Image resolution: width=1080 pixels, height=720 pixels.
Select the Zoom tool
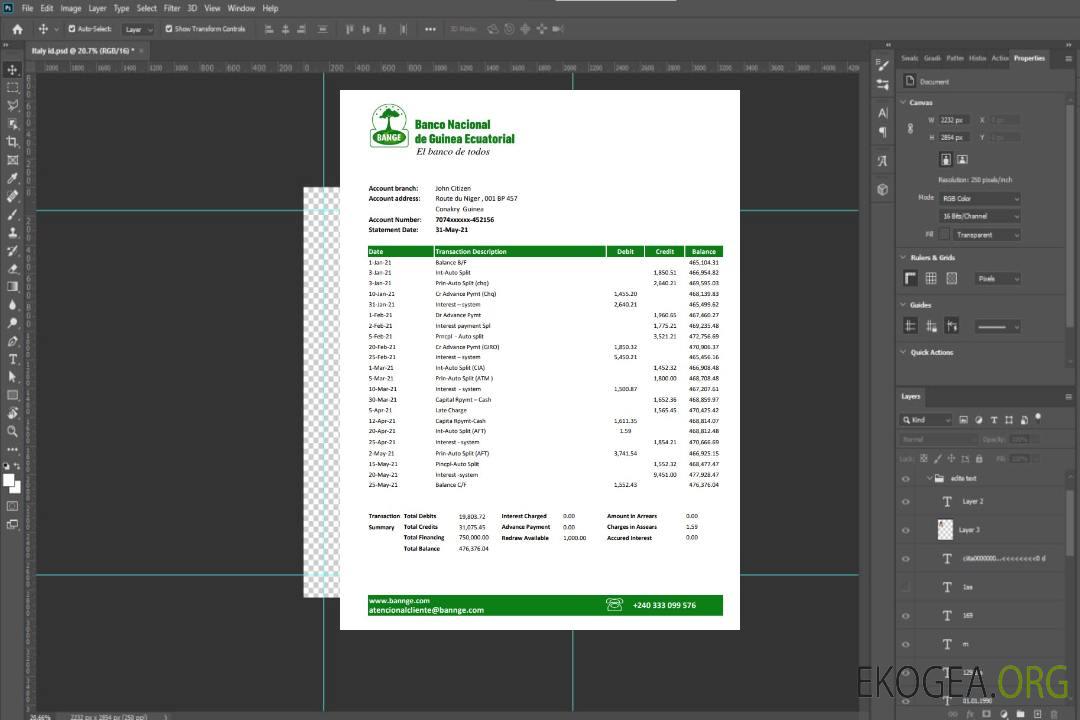point(12,431)
